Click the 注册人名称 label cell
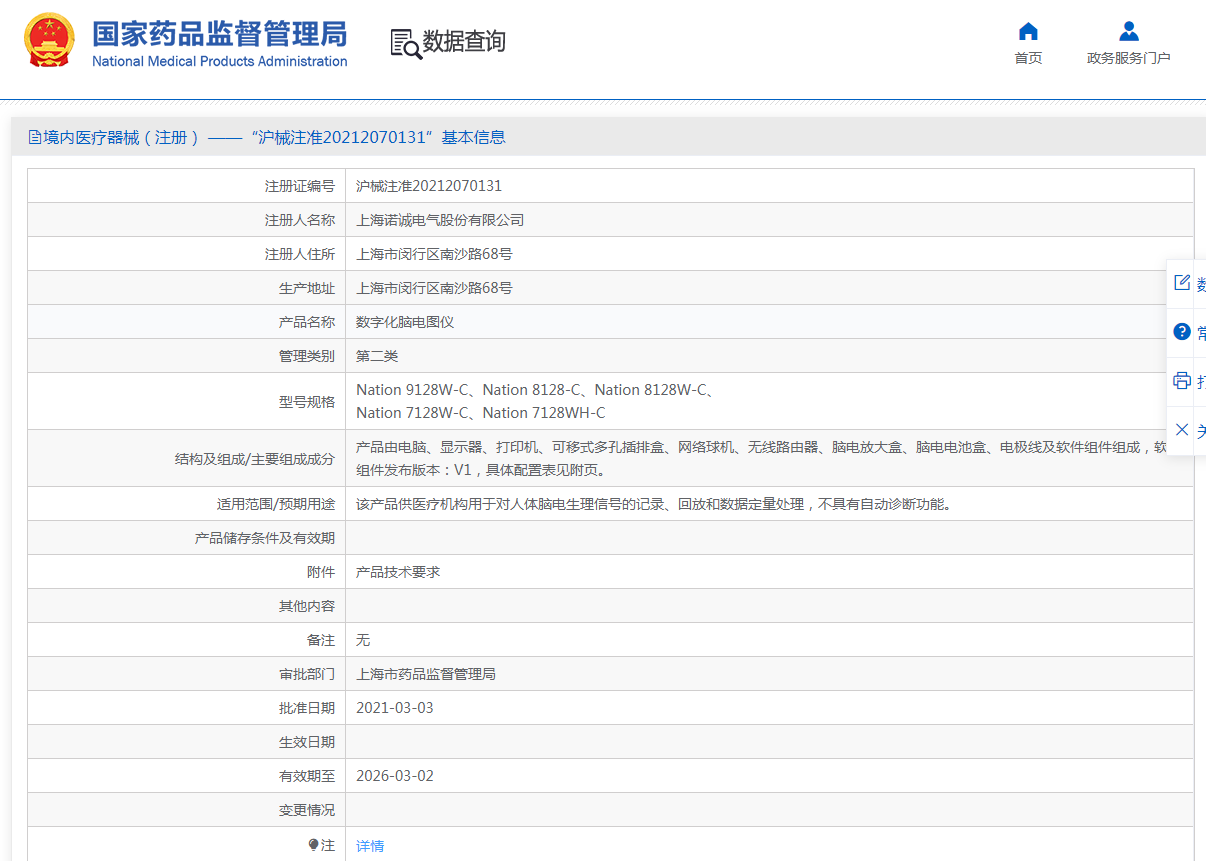The height and width of the screenshot is (861, 1206). tap(187, 220)
